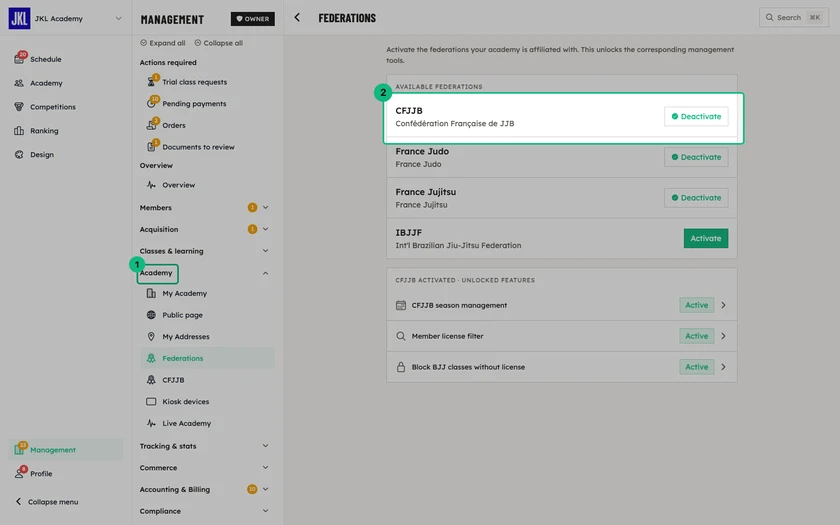Click Collapse all link
840x525 pixels.
coord(218,43)
